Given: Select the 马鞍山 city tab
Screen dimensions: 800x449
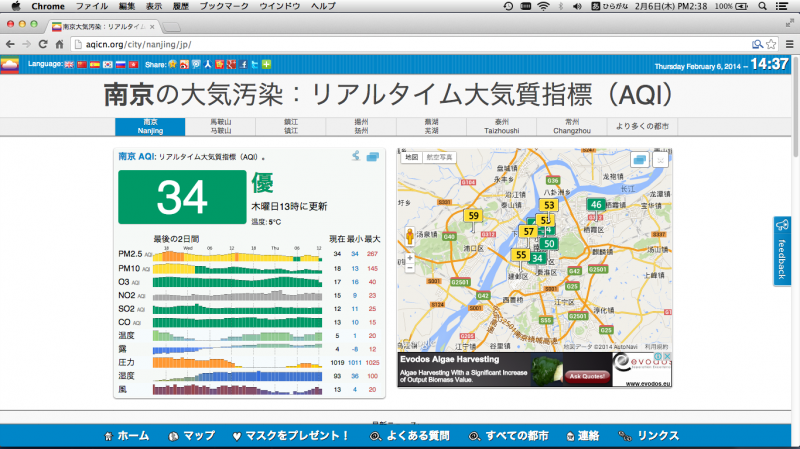Looking at the screenshot, I should pos(220,126).
